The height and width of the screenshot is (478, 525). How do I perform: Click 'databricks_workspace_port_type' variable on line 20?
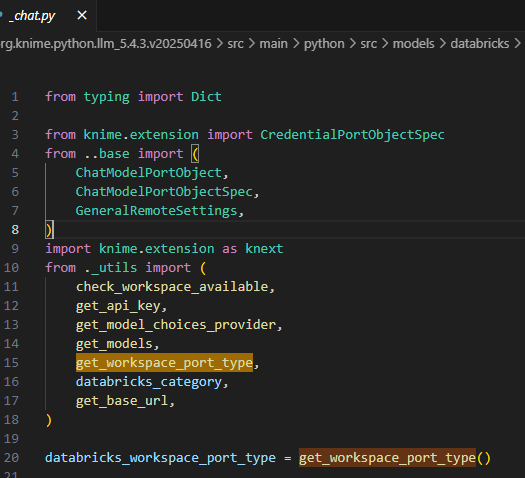[160, 458]
